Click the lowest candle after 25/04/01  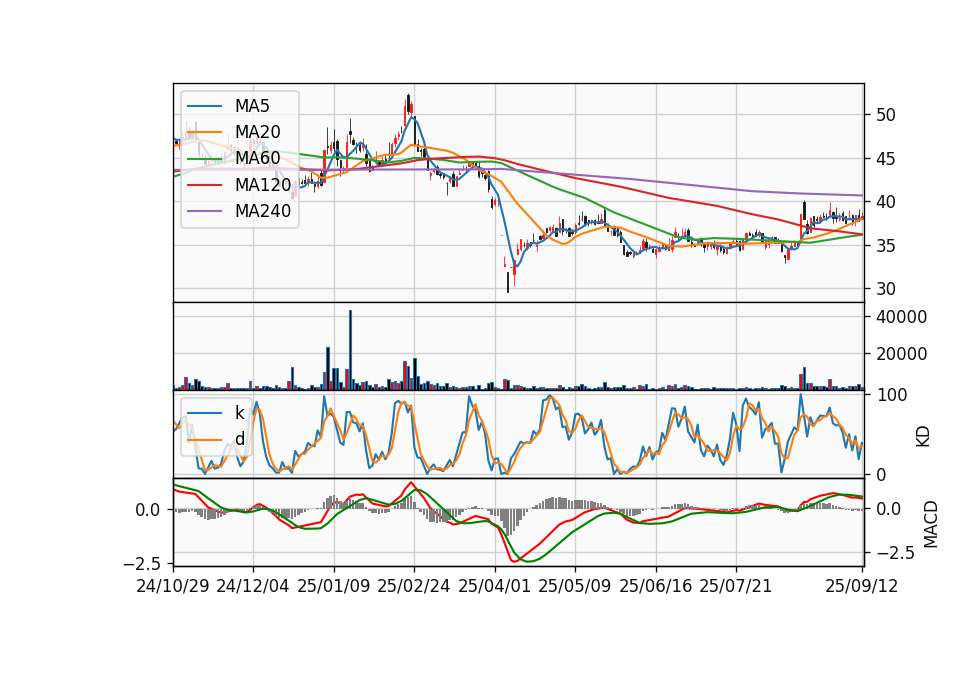[x=508, y=282]
